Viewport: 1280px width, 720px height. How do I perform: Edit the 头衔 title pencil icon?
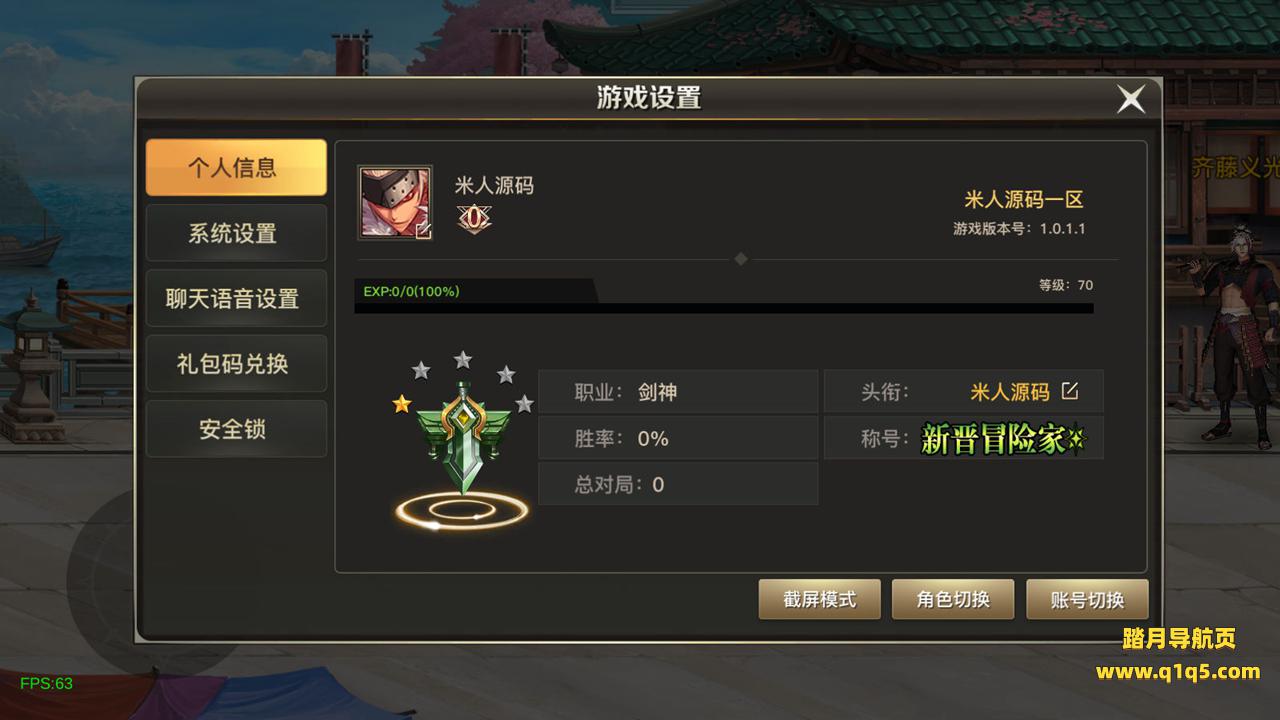coord(1070,391)
